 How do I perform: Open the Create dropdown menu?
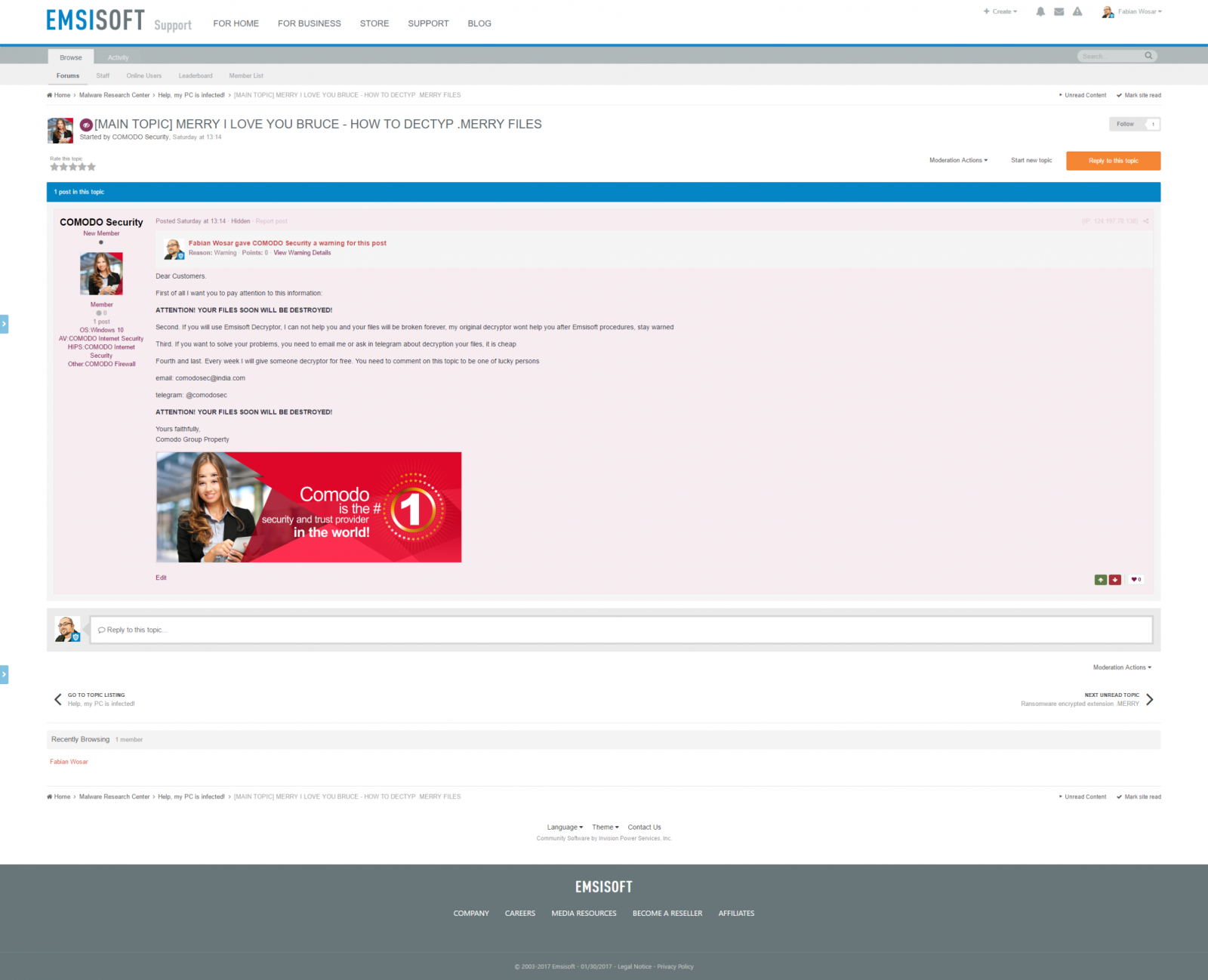(1000, 11)
